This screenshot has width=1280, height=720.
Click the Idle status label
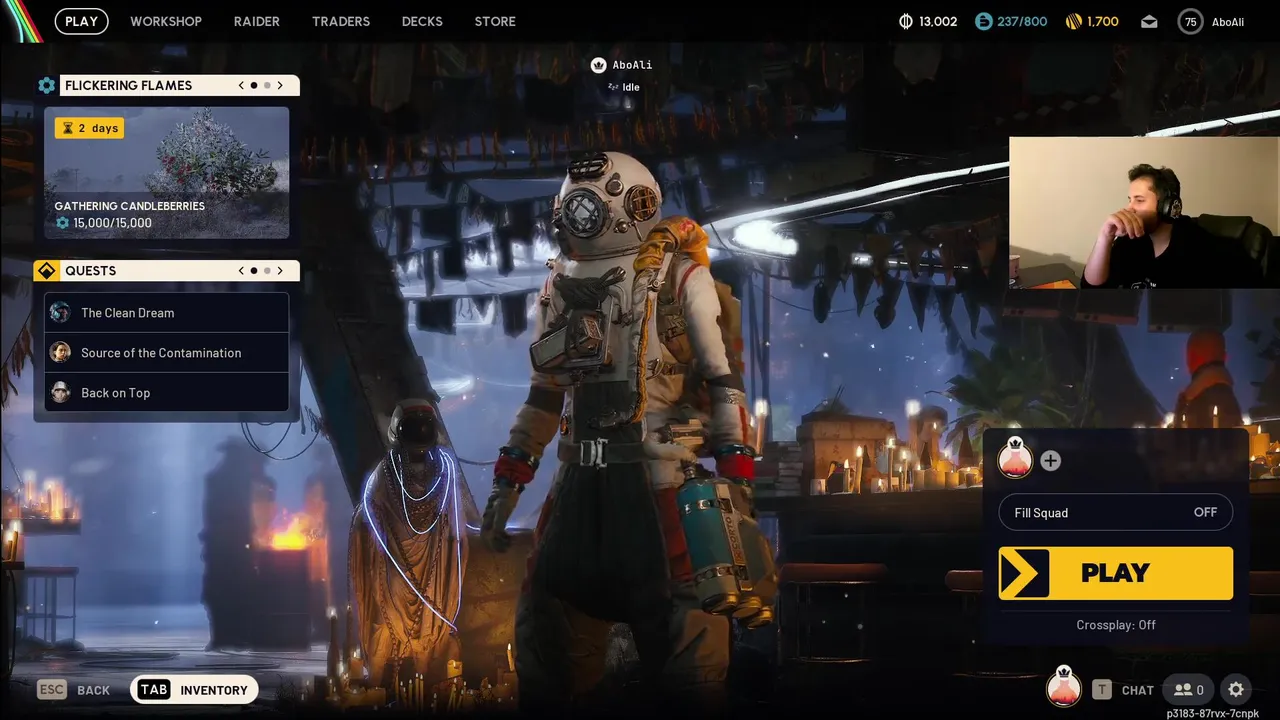click(x=631, y=87)
